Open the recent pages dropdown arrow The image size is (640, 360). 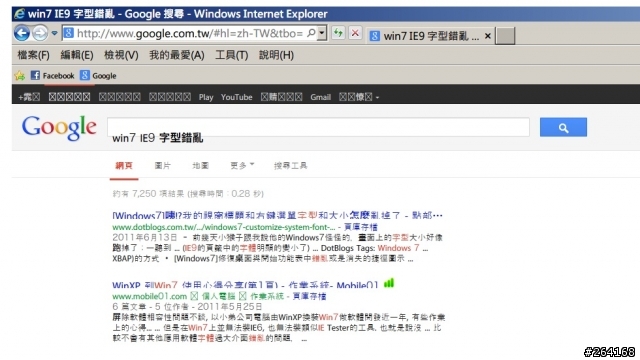(x=54, y=33)
